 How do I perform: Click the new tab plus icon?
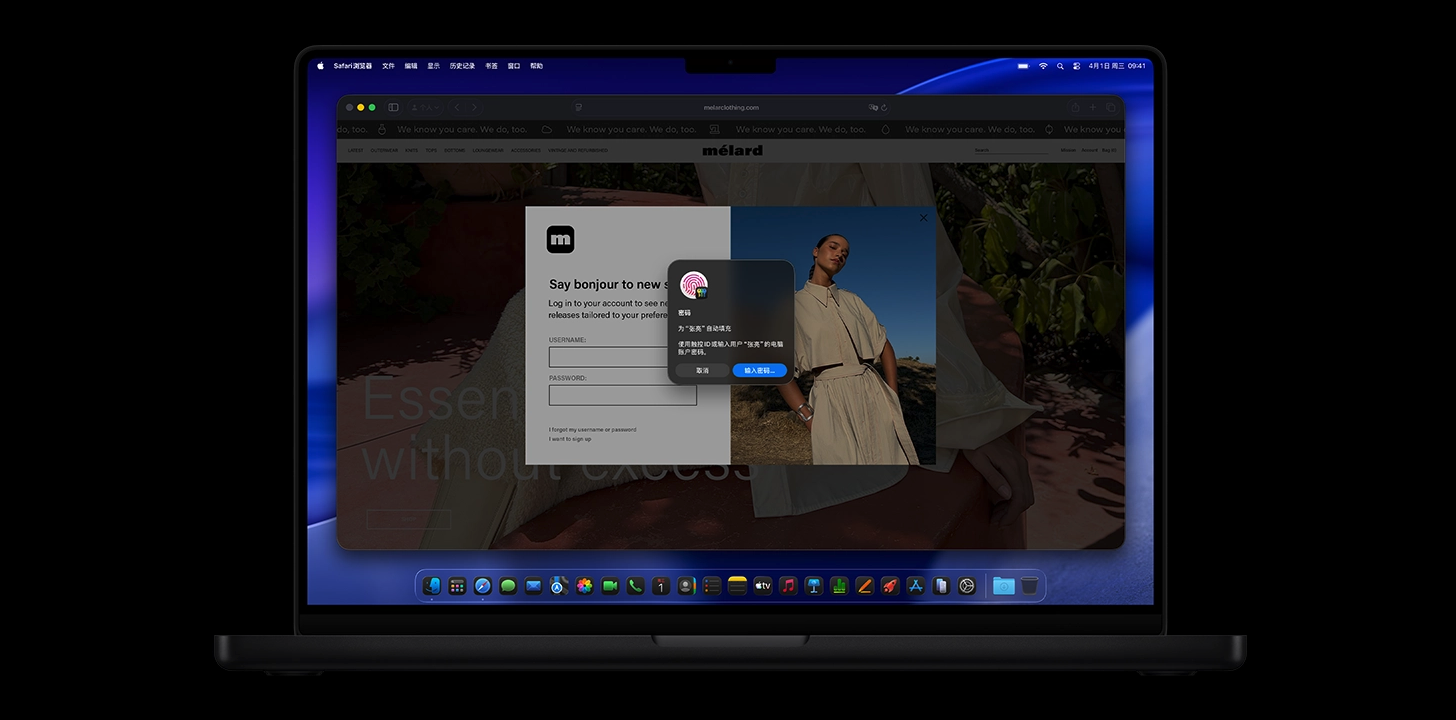tap(1093, 107)
